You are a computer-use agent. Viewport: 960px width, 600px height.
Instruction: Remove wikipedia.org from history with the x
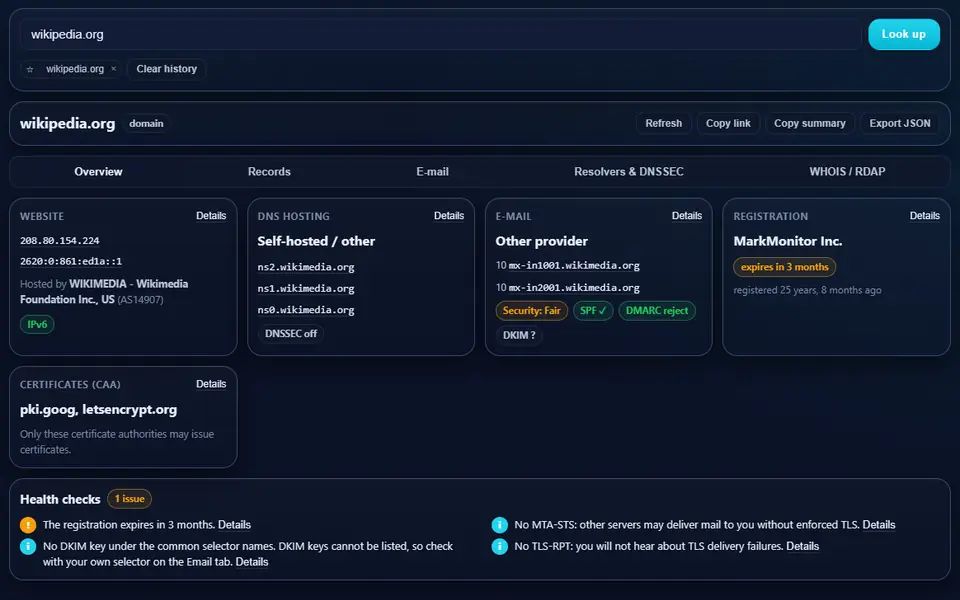[113, 69]
